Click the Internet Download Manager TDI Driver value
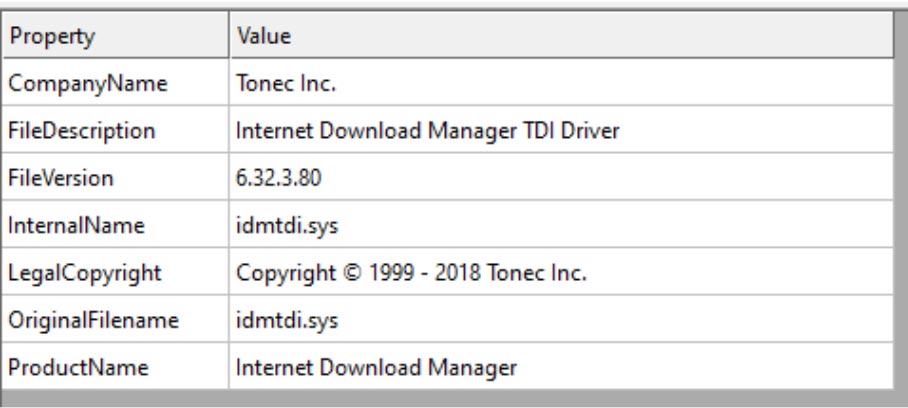The image size is (908, 408). [x=421, y=132]
